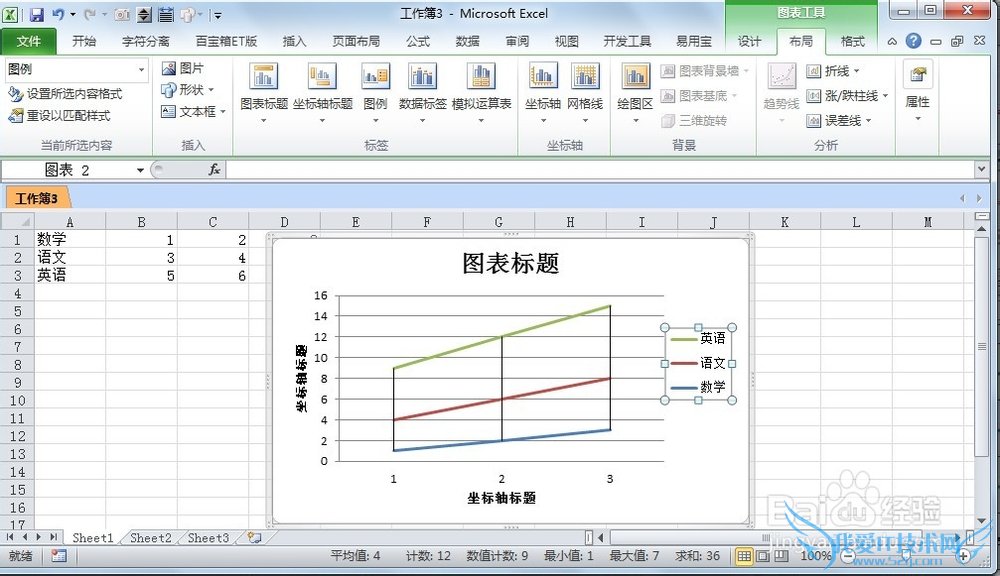The width and height of the screenshot is (1000, 576).
Task: Jump to the first sheet with navigation arrow
Action: tap(10, 537)
